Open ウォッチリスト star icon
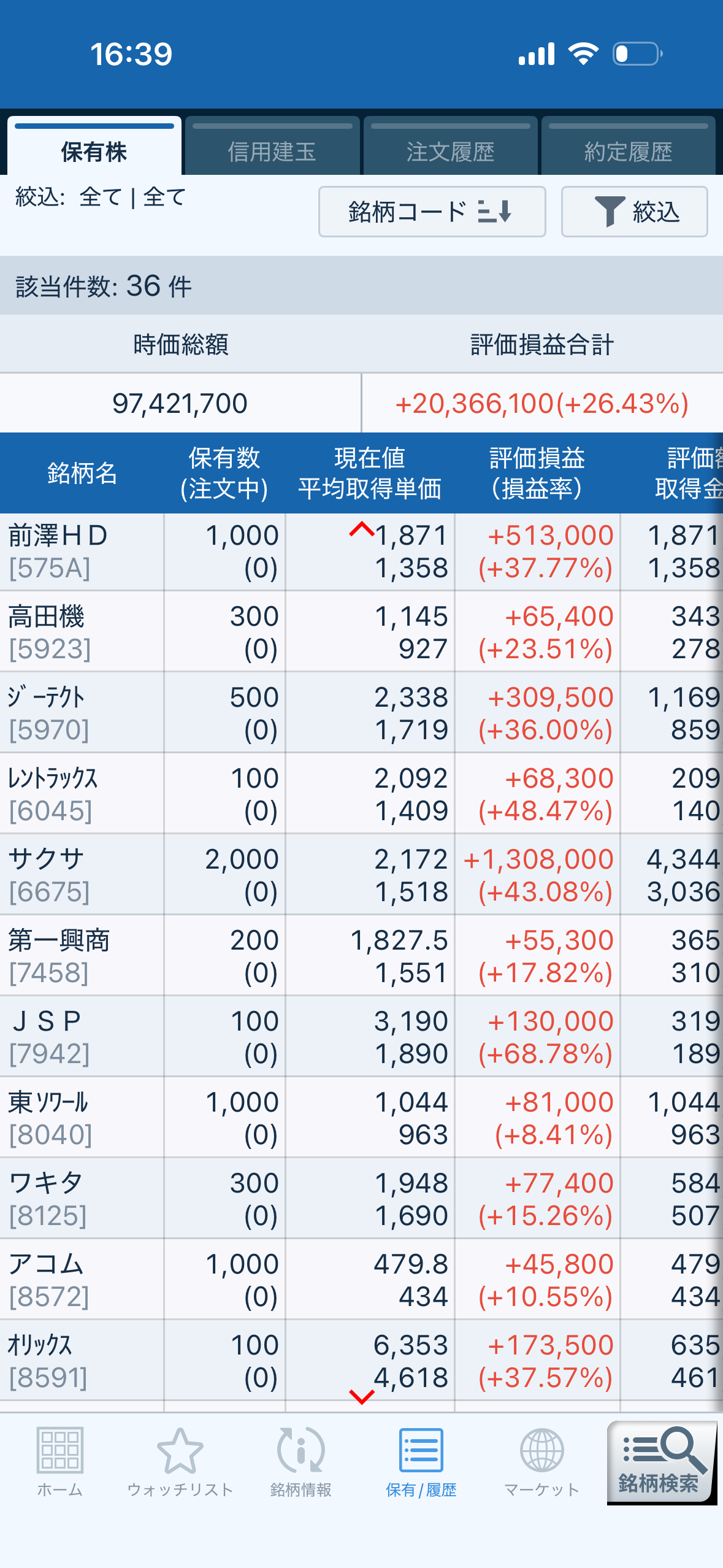 (x=180, y=1450)
